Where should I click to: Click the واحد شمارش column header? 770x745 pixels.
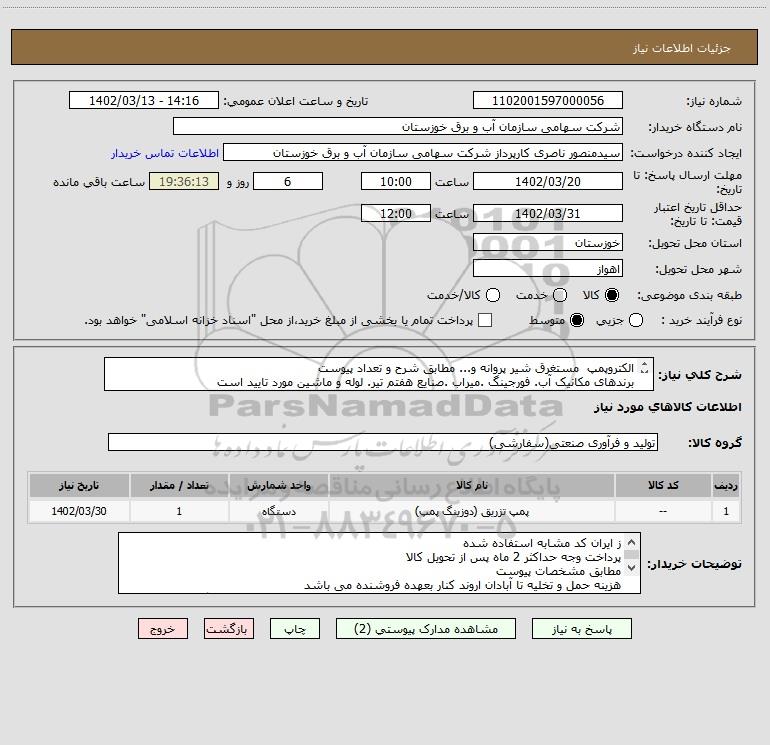coord(278,485)
